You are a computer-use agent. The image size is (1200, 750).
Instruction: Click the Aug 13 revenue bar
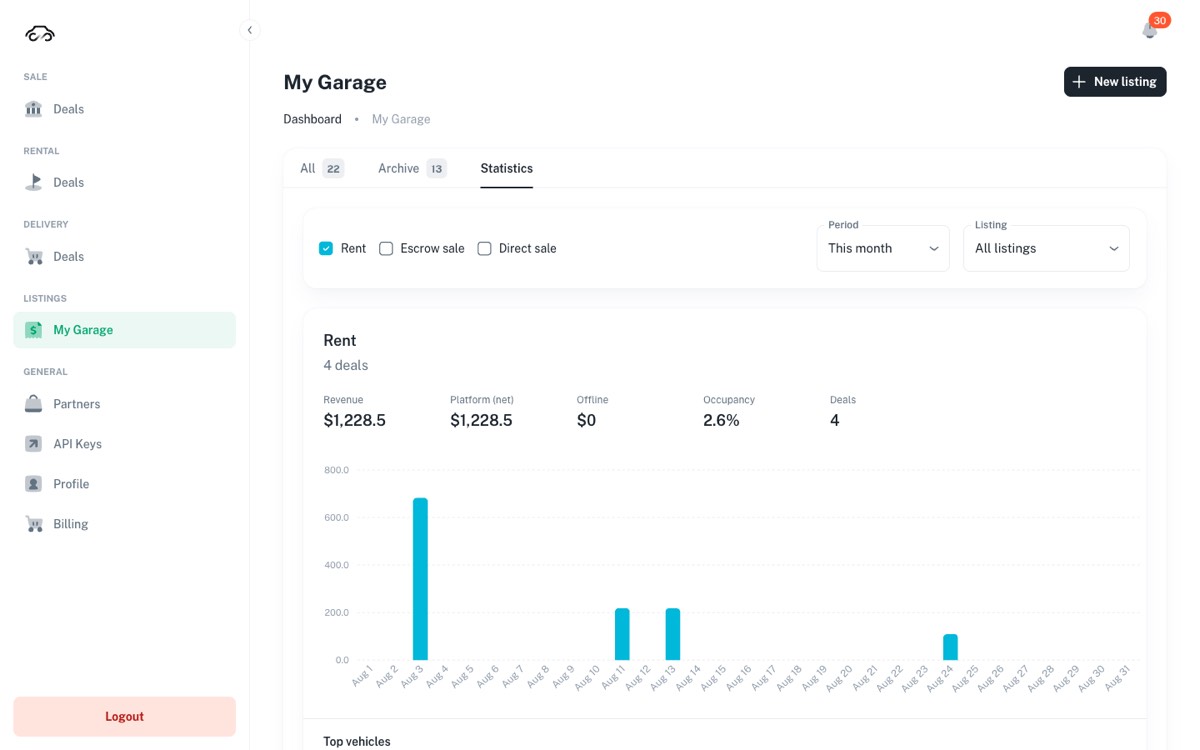[x=673, y=634]
